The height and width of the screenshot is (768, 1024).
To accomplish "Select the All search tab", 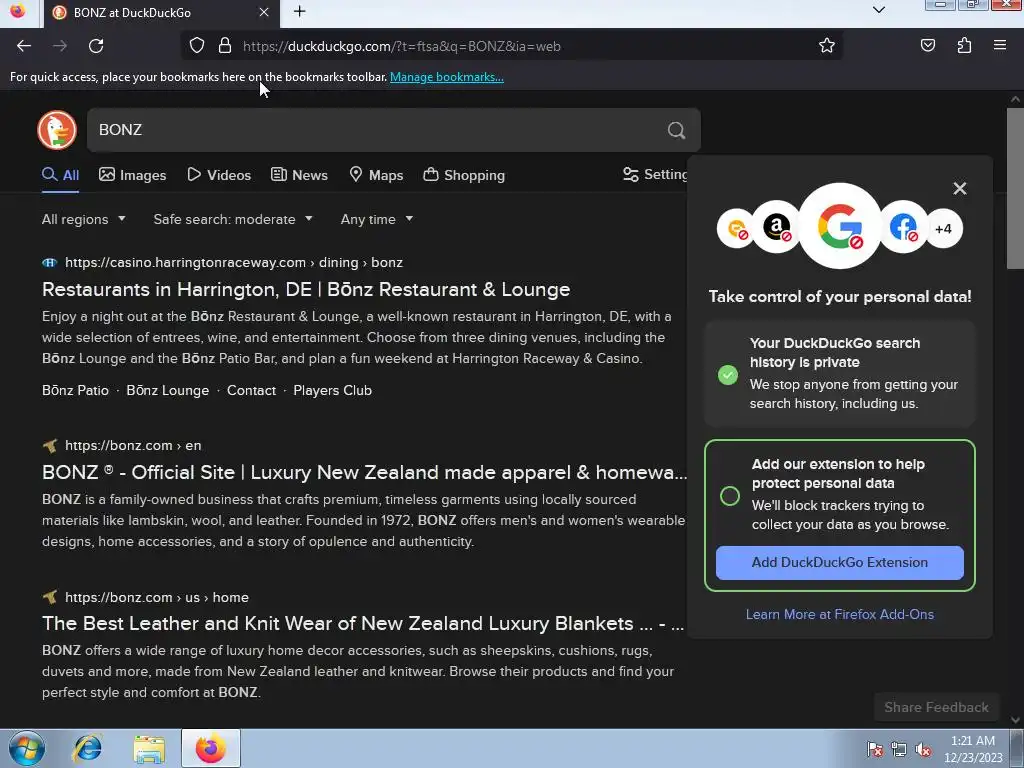I will pyautogui.click(x=60, y=175).
